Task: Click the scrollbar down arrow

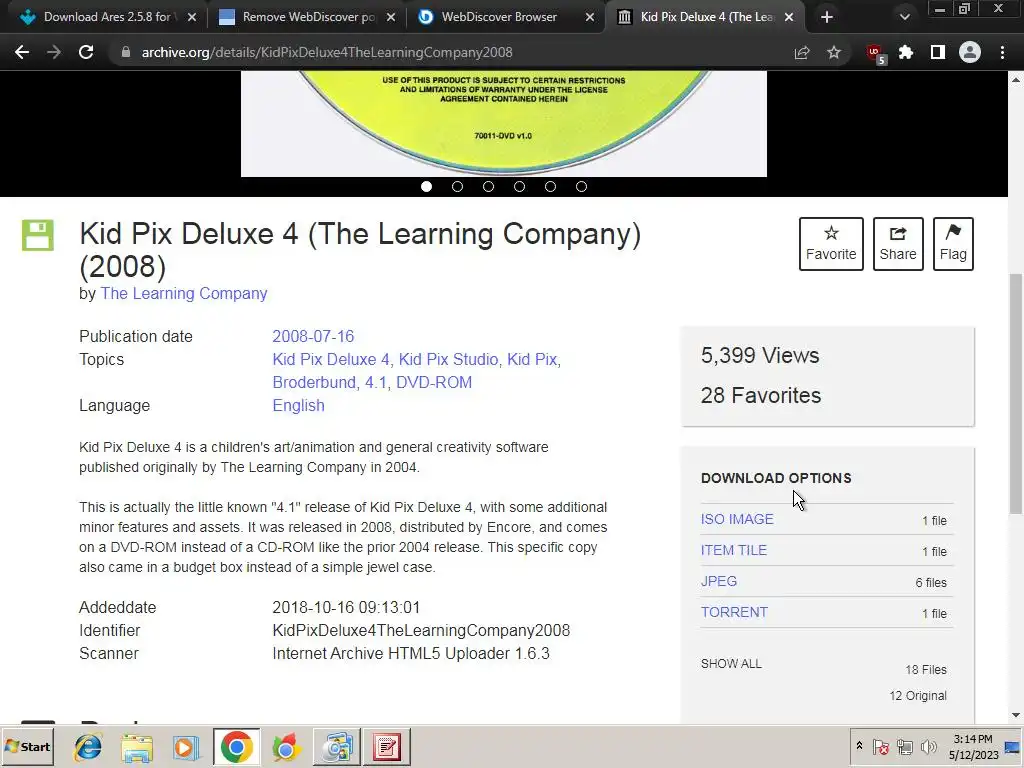Action: coord(1016,714)
